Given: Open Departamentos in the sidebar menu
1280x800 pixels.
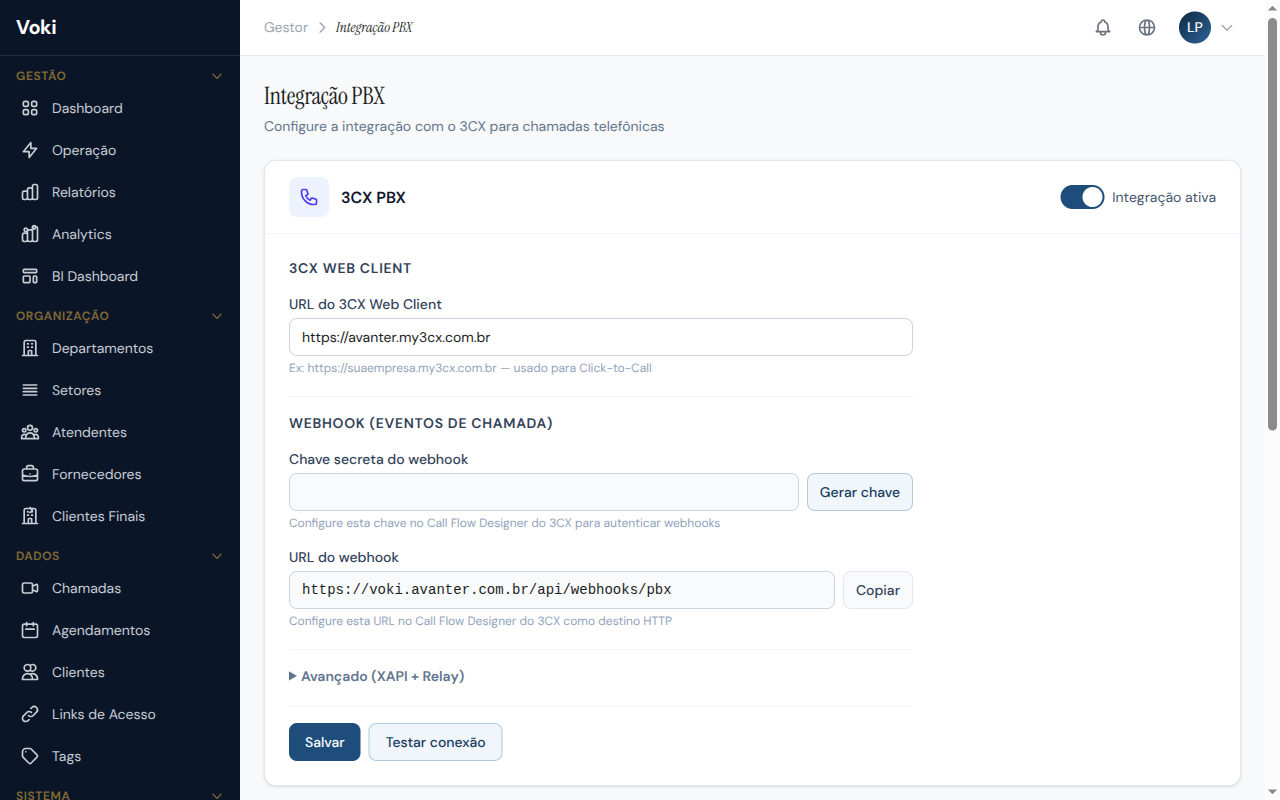Looking at the screenshot, I should point(102,348).
